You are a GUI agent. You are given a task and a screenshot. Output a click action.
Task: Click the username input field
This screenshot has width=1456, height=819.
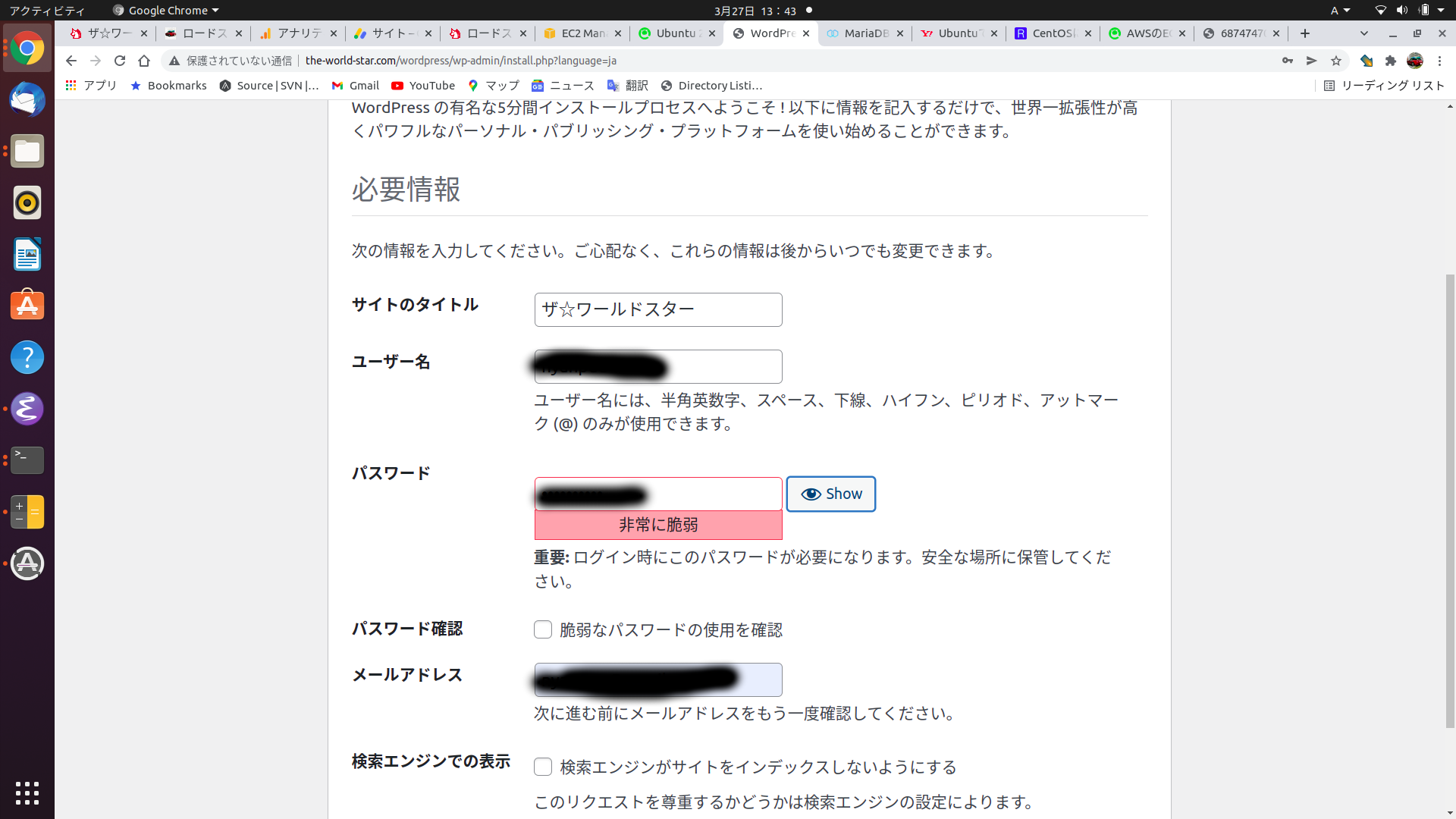(658, 366)
